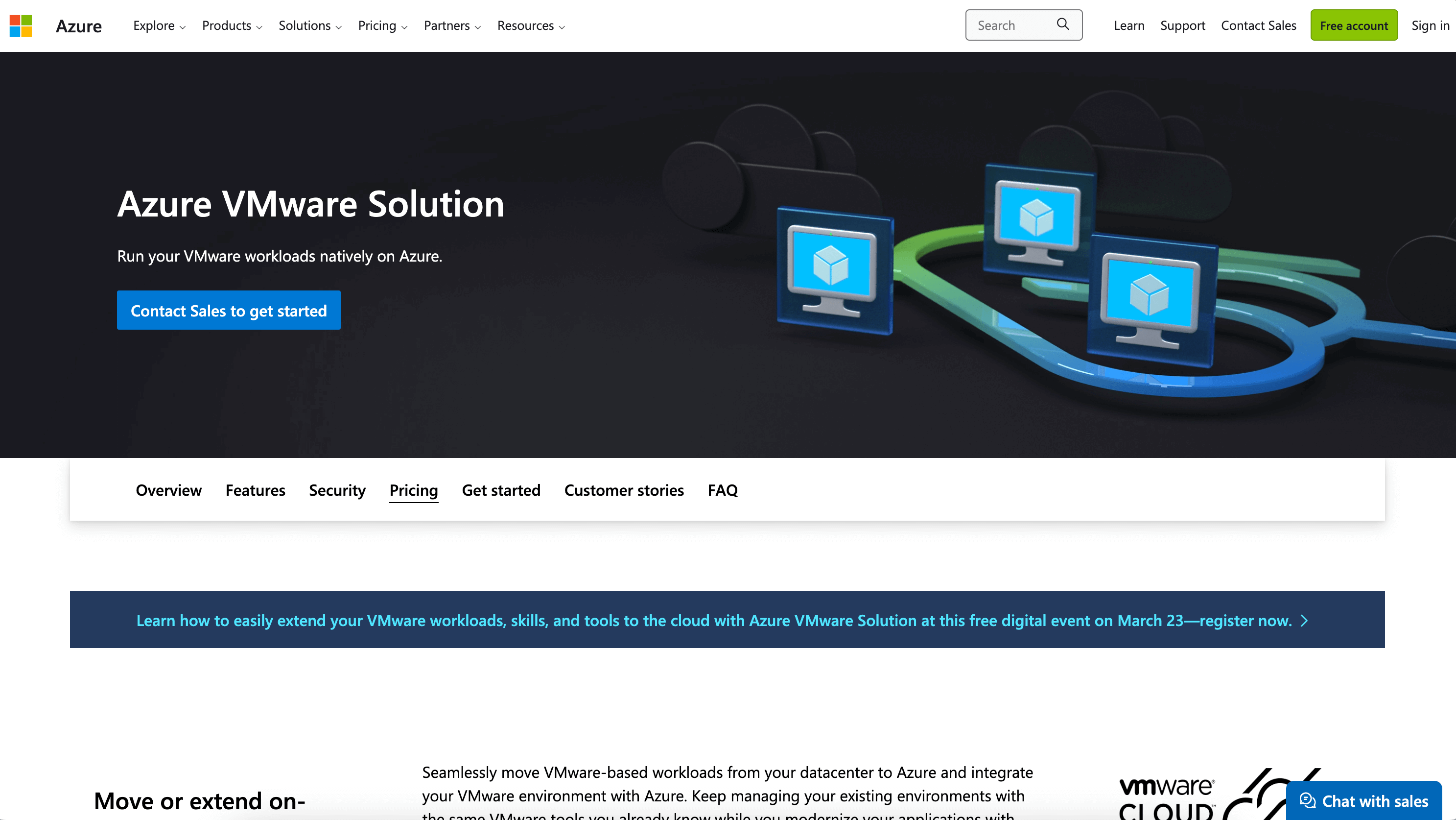
Task: Click the Azure VMware Solution heading
Action: 310,204
